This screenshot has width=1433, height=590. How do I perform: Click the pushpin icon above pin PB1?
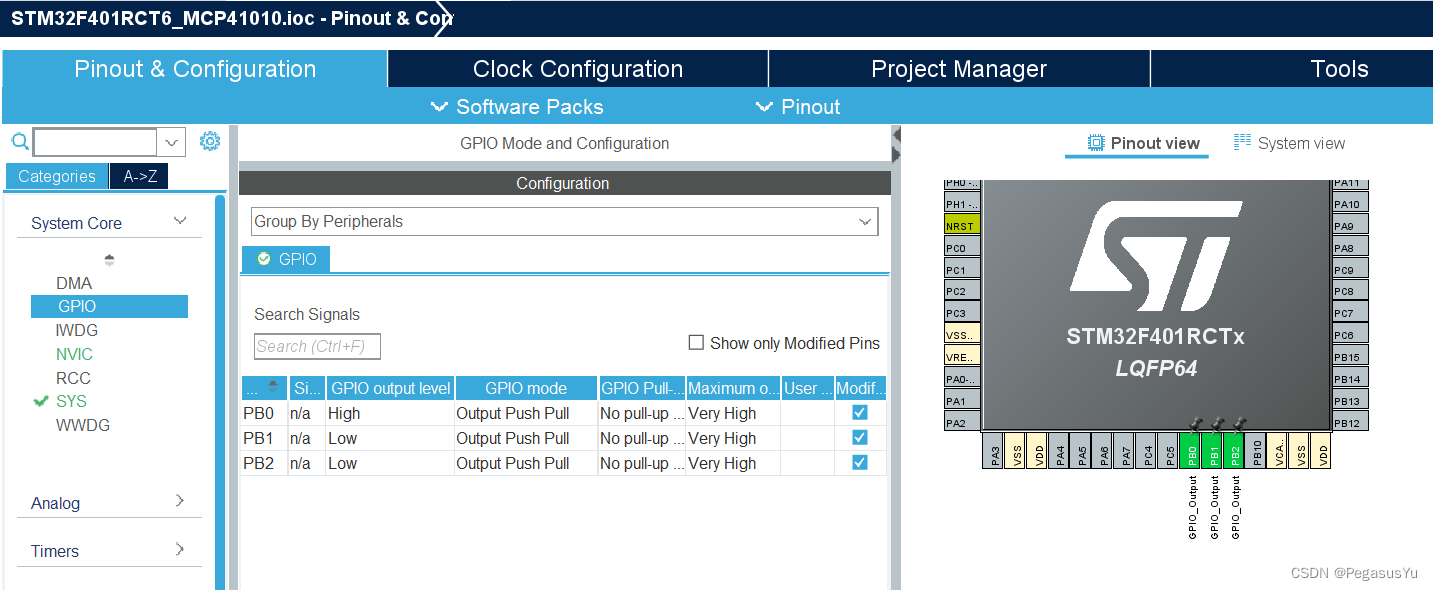pyautogui.click(x=1216, y=424)
